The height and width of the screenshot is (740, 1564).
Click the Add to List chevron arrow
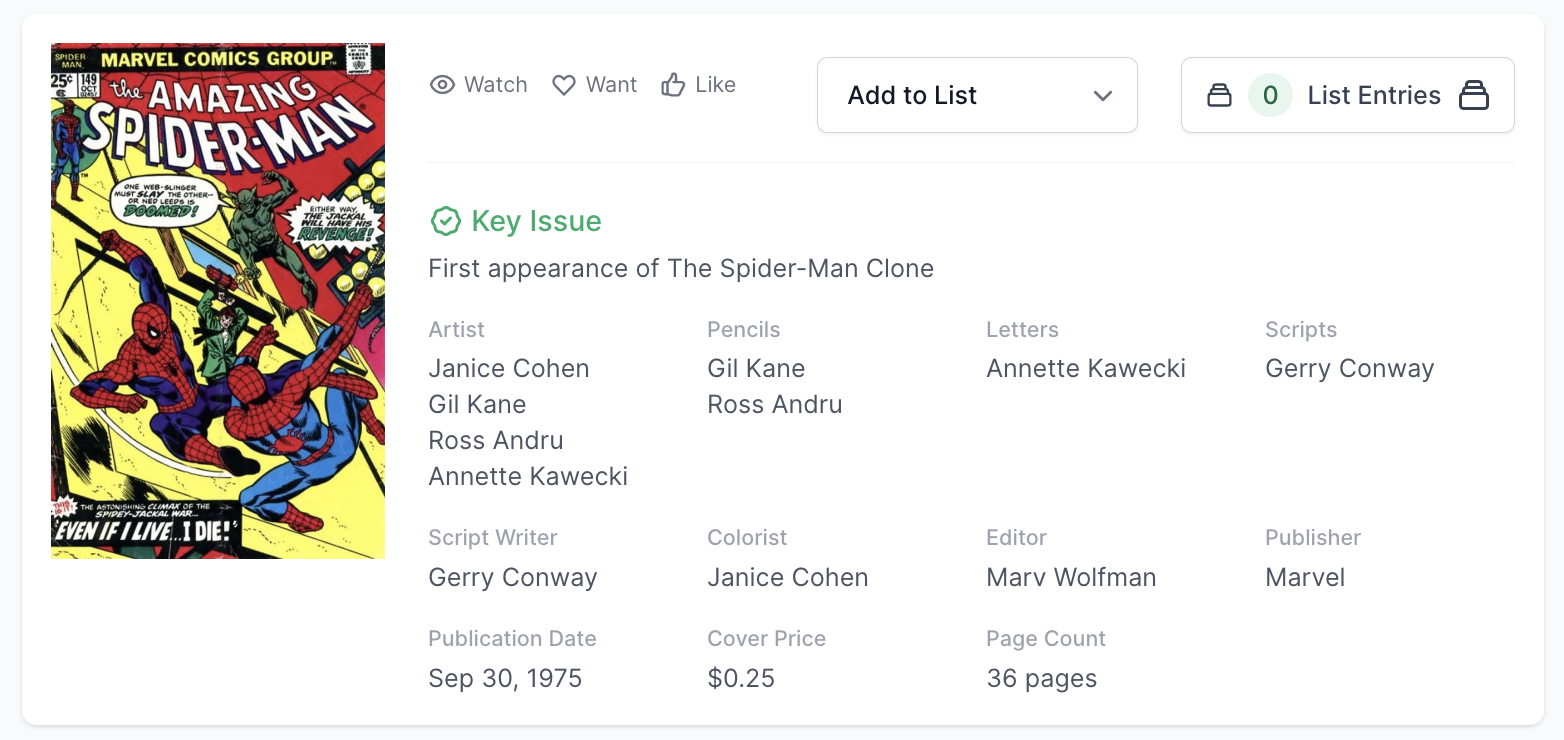tap(1103, 96)
